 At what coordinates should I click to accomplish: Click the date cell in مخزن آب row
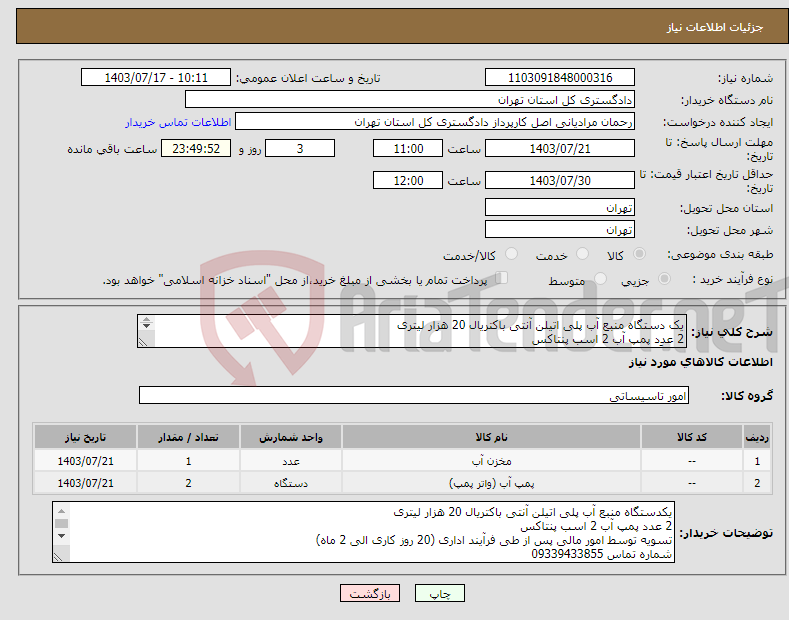[x=86, y=460]
